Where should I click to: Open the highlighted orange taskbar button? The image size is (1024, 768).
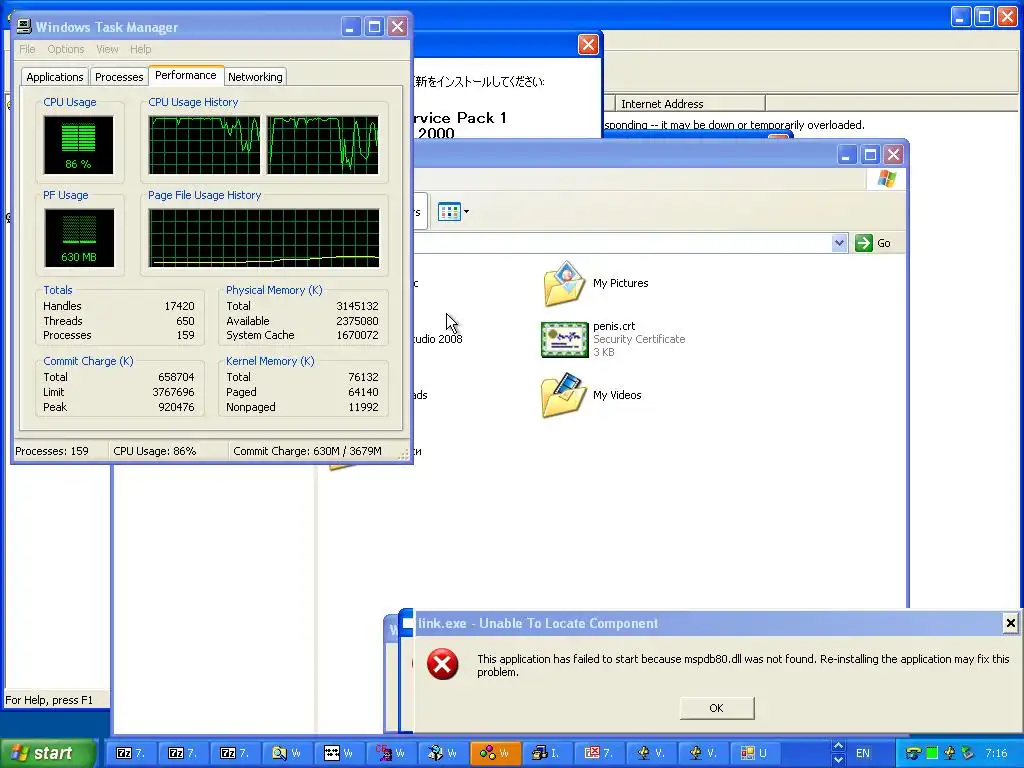[x=495, y=753]
